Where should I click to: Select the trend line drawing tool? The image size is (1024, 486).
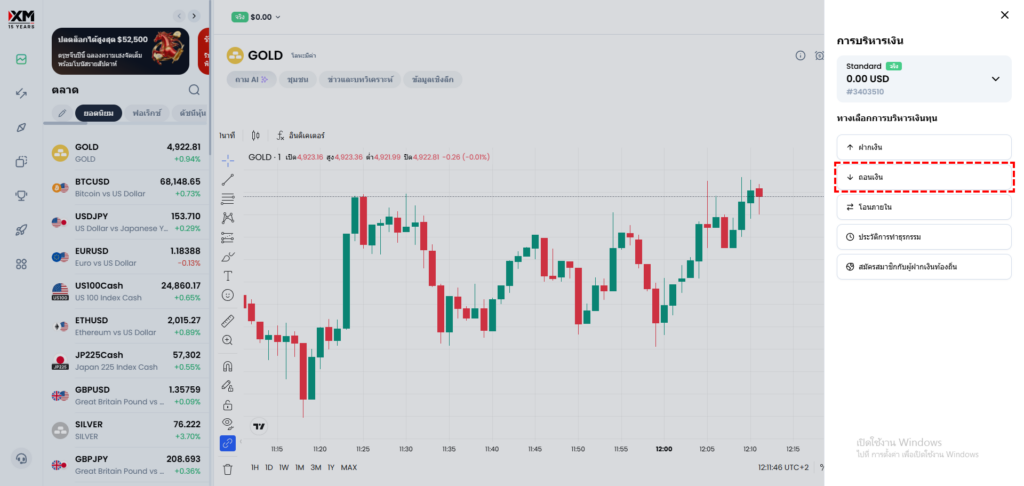[228, 179]
